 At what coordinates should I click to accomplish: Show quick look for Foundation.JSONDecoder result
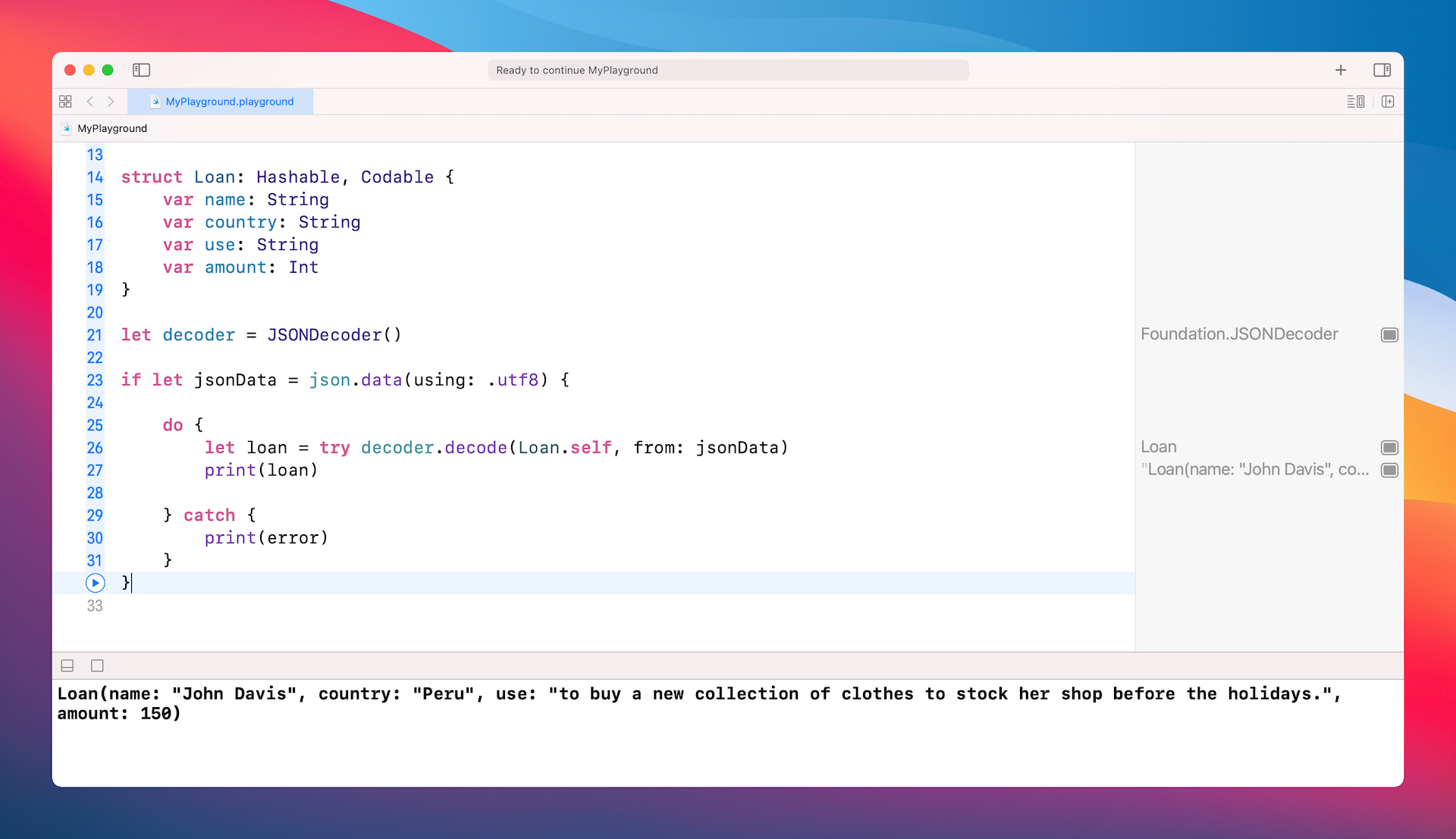click(x=1389, y=335)
